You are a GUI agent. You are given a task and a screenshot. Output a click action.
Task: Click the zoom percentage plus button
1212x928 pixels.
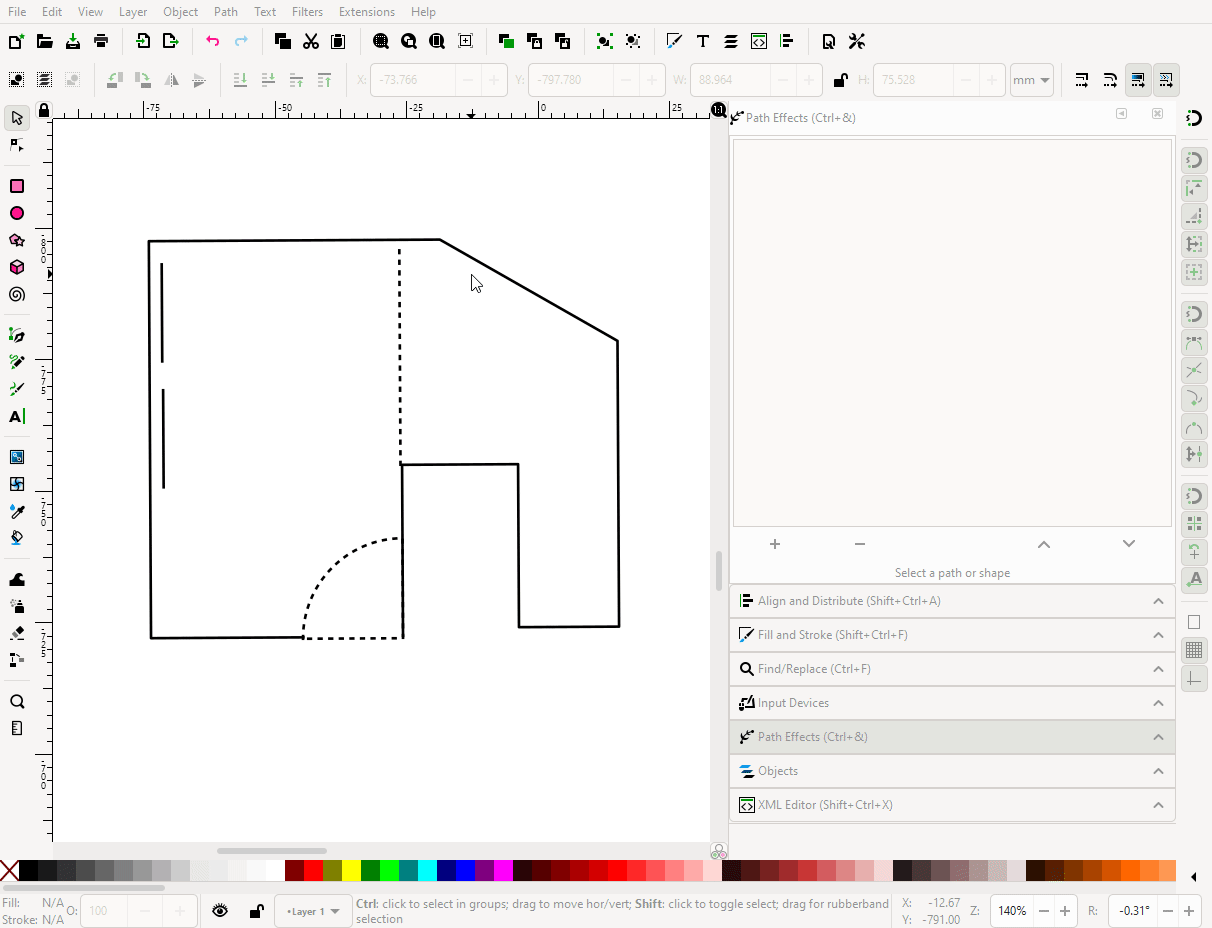[1065, 911]
